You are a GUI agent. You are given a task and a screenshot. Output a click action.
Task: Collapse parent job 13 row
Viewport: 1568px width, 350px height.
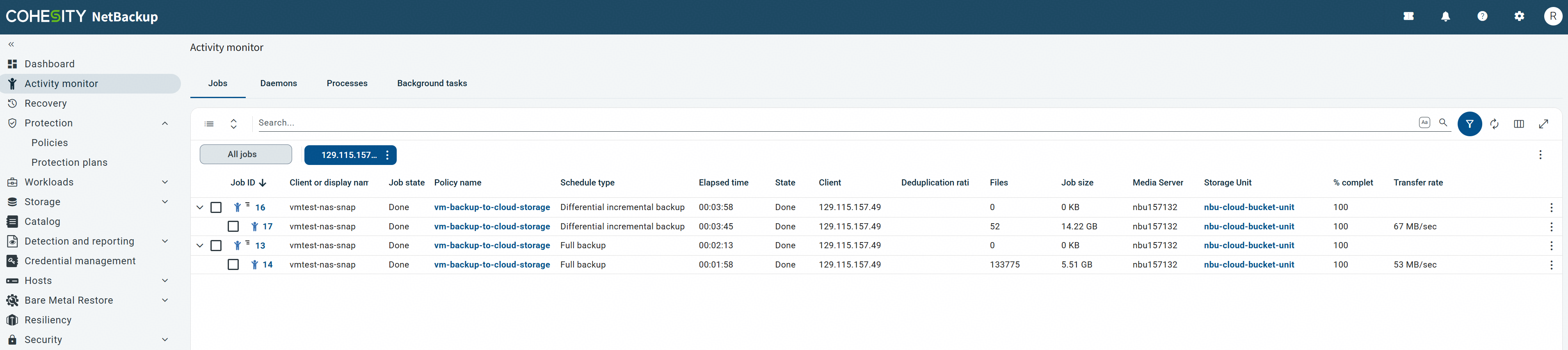pos(200,245)
